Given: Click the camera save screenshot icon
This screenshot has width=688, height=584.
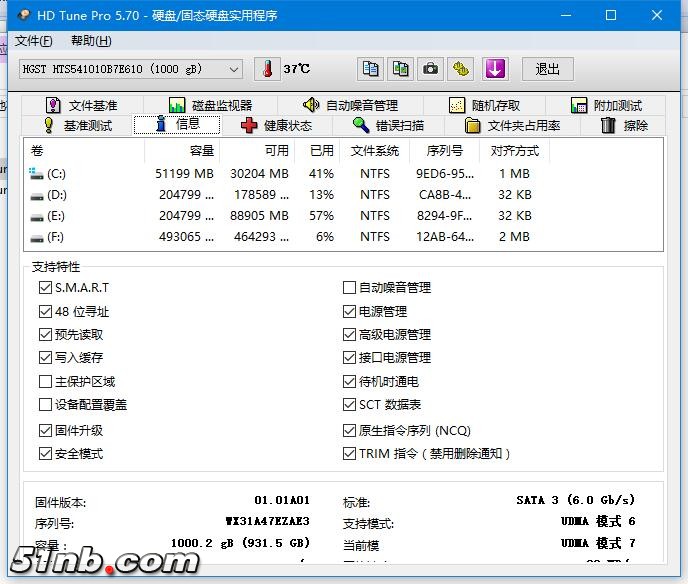Looking at the screenshot, I should [x=430, y=69].
